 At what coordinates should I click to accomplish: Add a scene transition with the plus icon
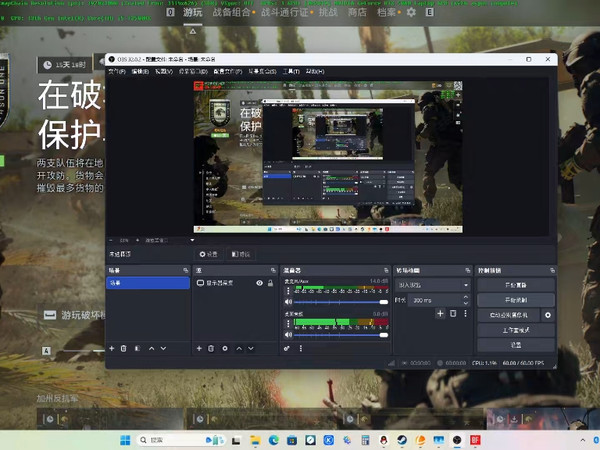[x=440, y=314]
